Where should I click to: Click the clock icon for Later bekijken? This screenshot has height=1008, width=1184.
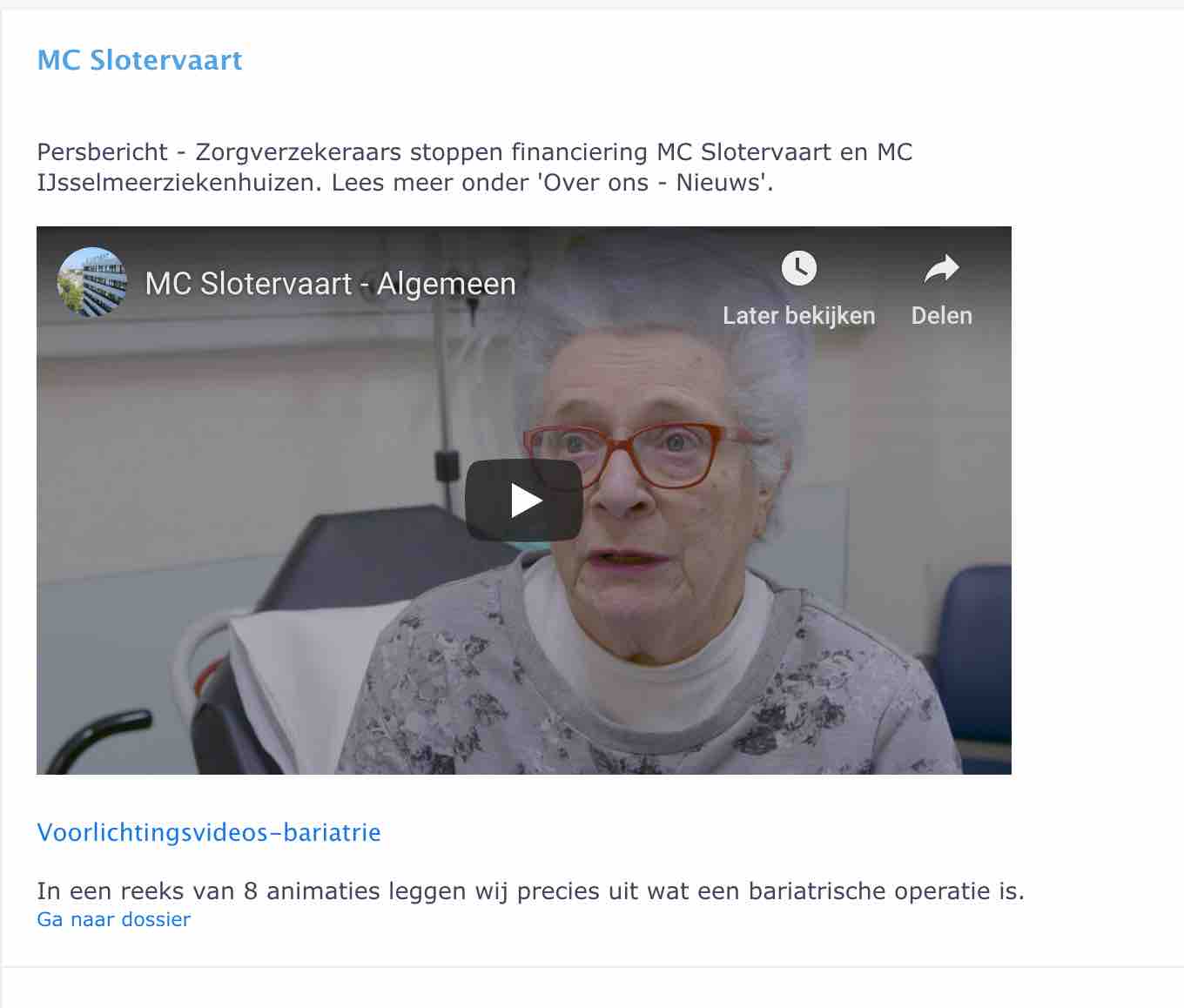(x=798, y=268)
